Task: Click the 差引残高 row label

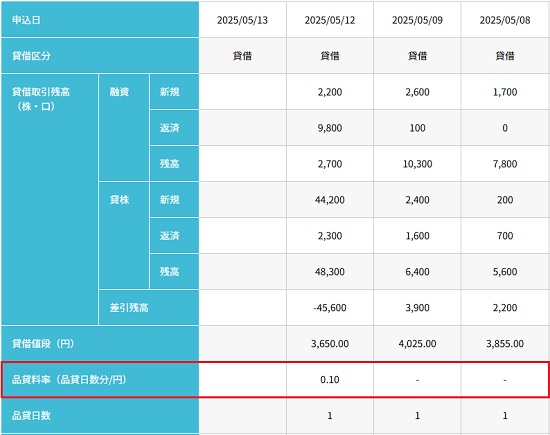Action: (x=149, y=308)
